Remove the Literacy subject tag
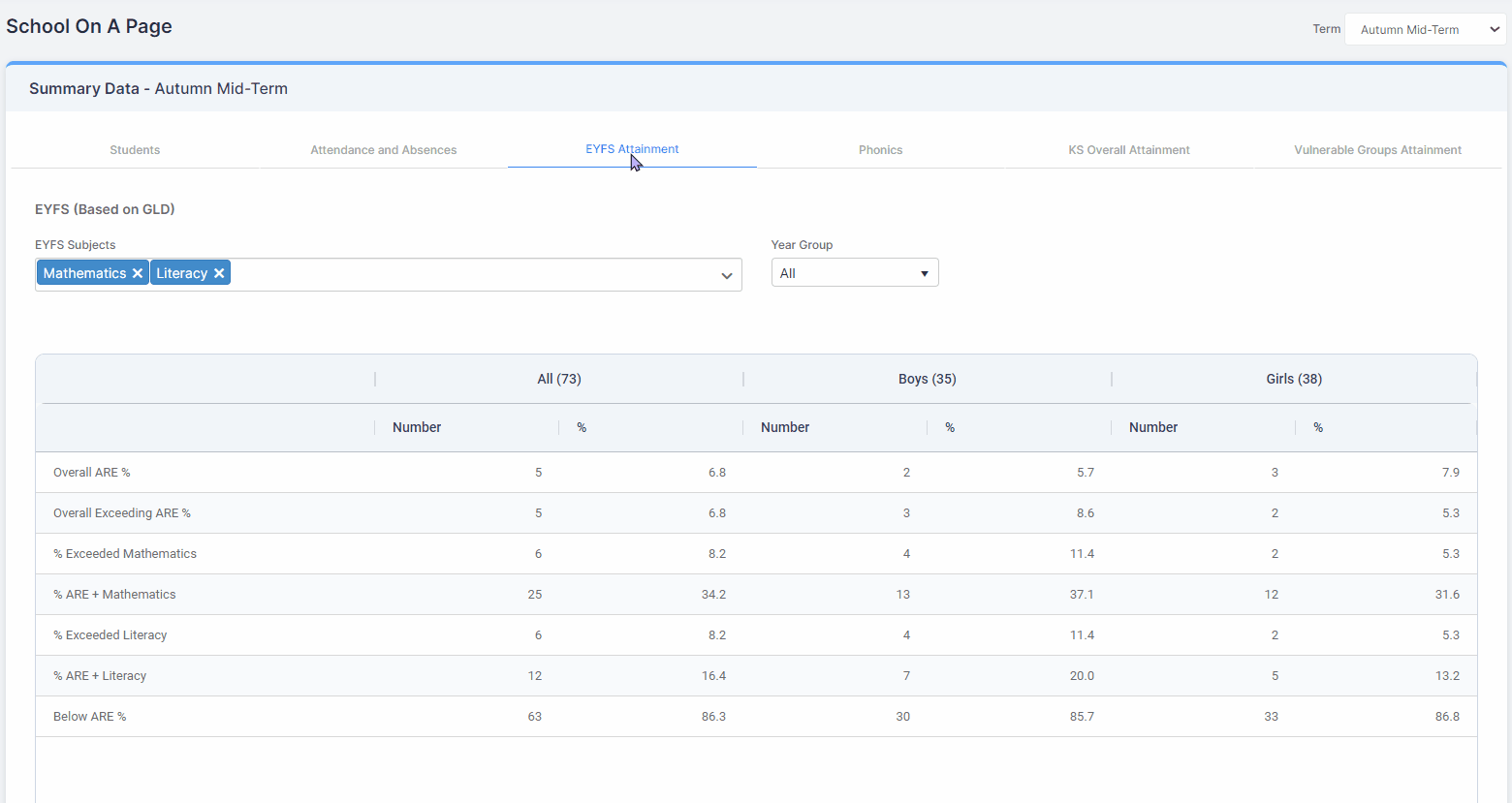1512x803 pixels. click(219, 273)
